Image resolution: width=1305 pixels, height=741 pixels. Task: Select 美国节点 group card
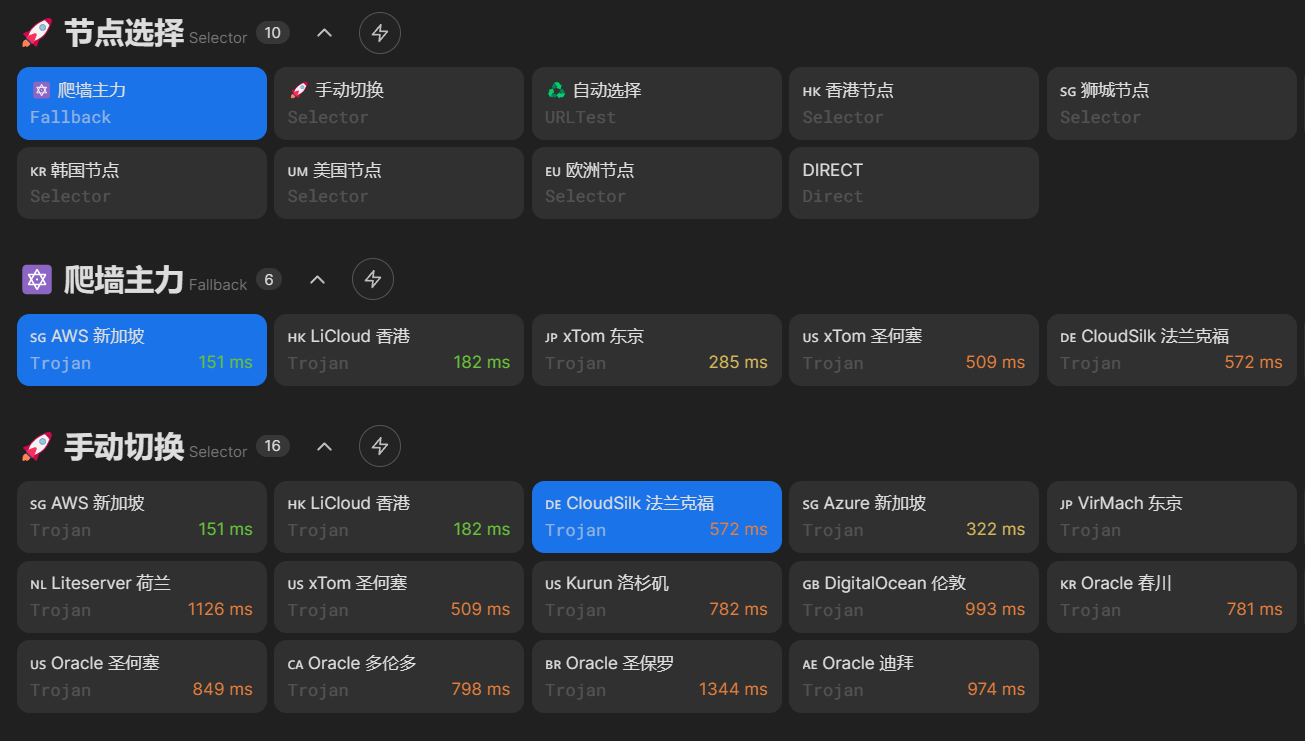398,183
